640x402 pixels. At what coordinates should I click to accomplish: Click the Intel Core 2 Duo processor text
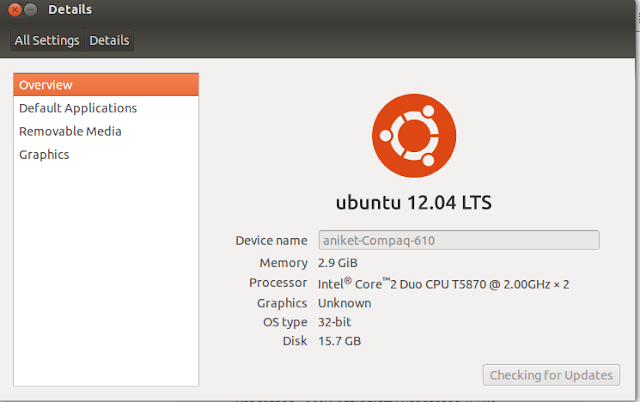point(443,283)
